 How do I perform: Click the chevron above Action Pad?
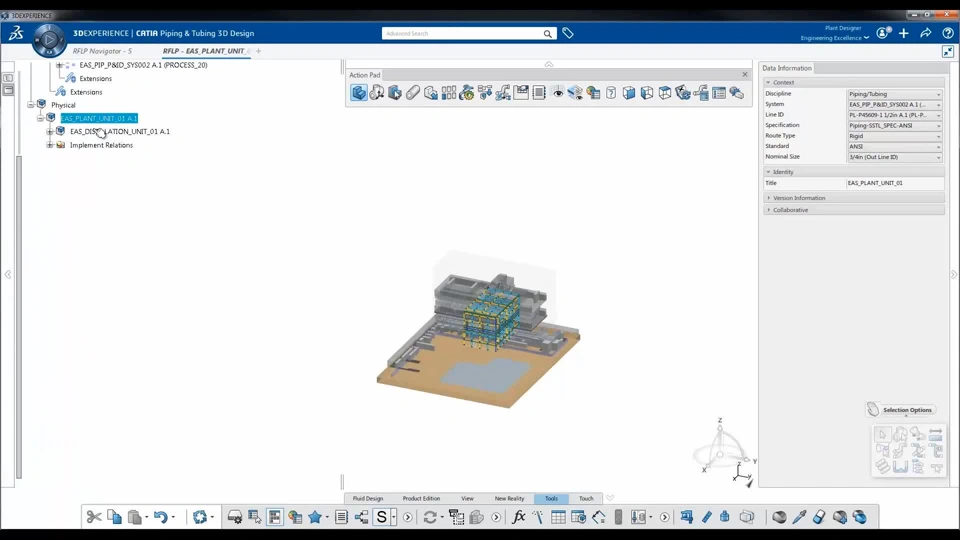click(549, 64)
